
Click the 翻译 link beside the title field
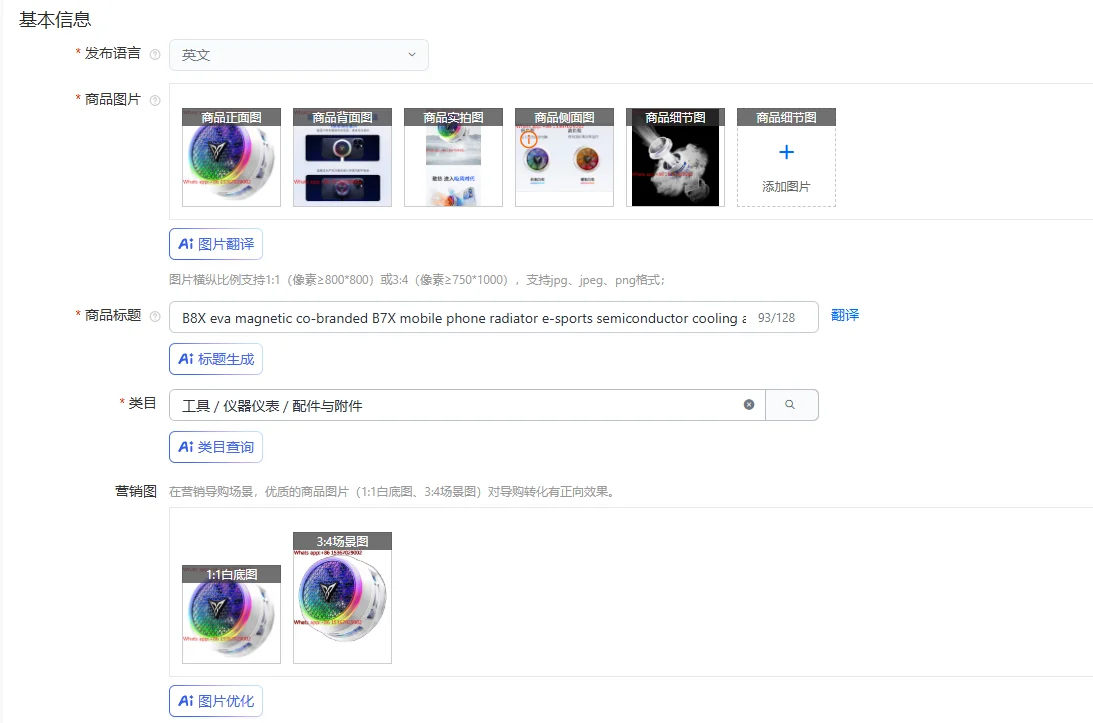pyautogui.click(x=847, y=317)
